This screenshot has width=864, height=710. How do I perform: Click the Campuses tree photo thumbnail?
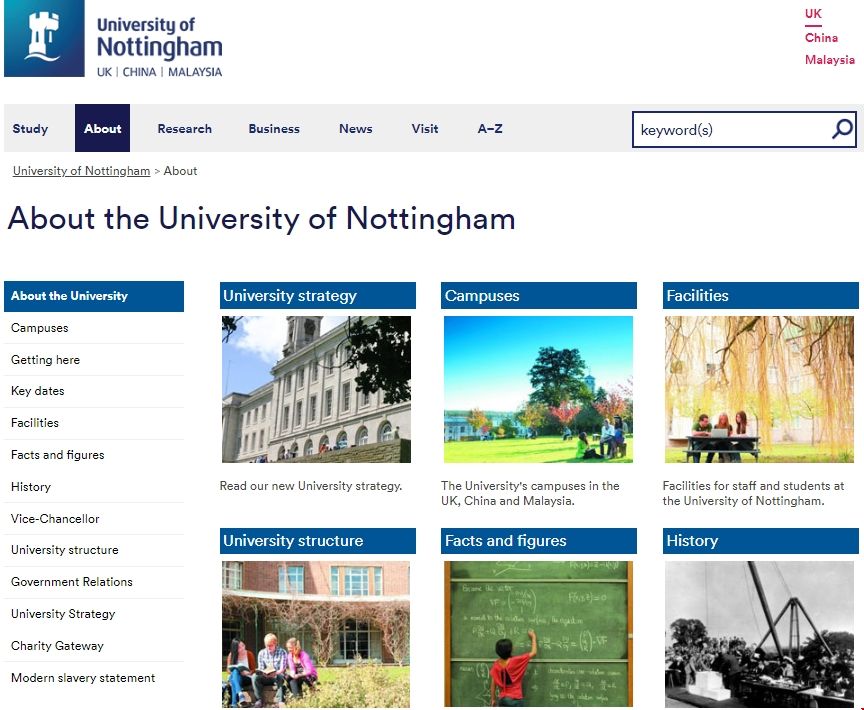(x=538, y=389)
